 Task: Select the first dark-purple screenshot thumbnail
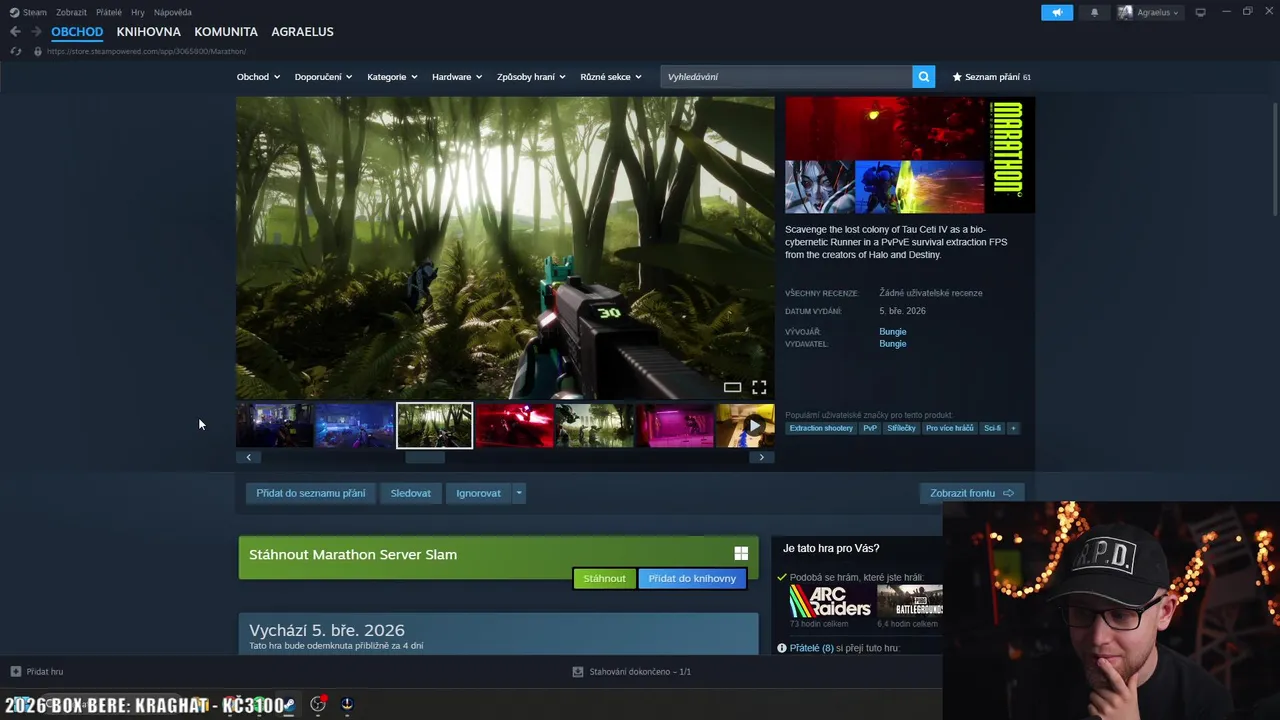[x=274, y=426]
